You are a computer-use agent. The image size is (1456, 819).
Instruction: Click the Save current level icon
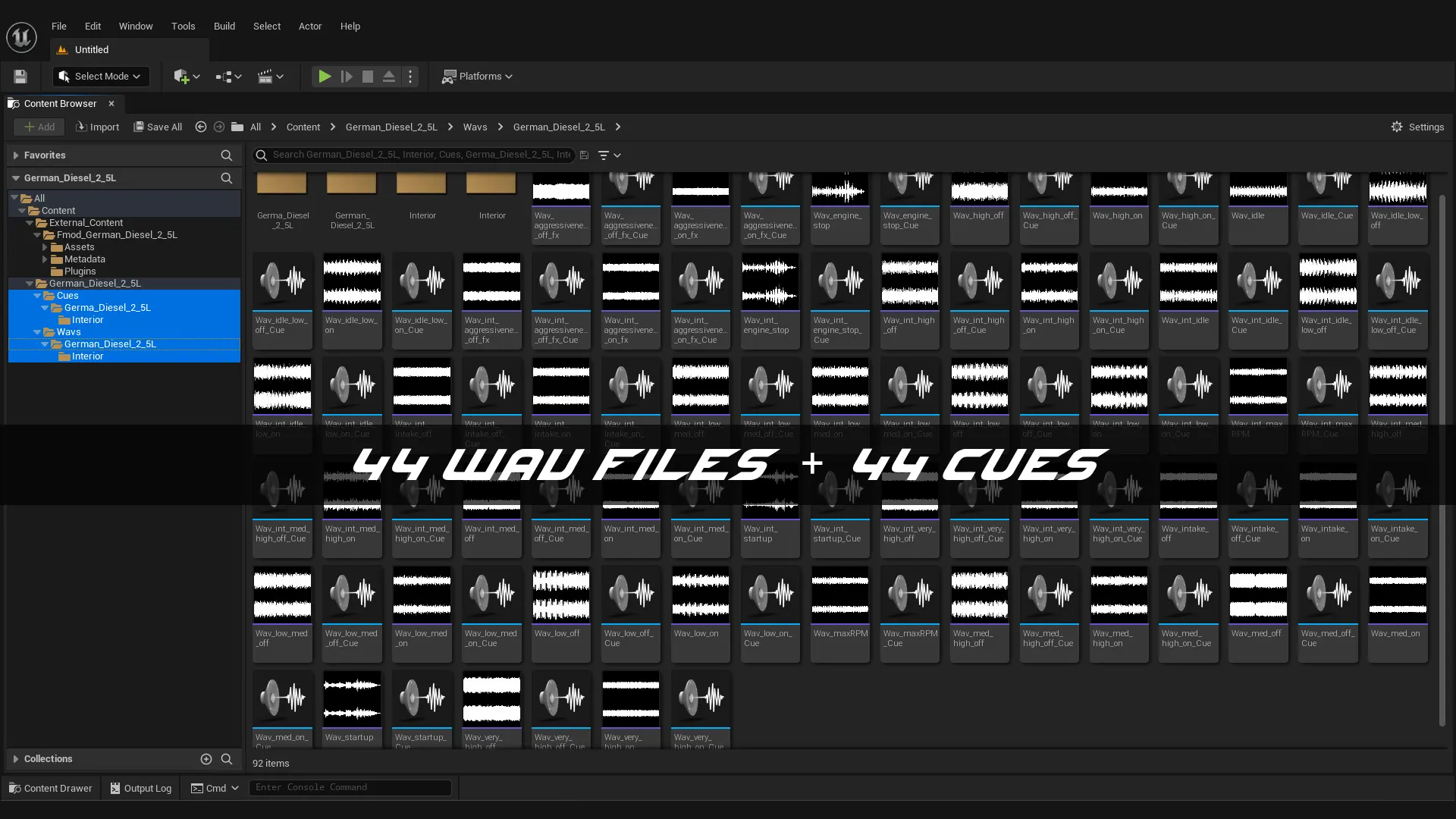pyautogui.click(x=20, y=77)
